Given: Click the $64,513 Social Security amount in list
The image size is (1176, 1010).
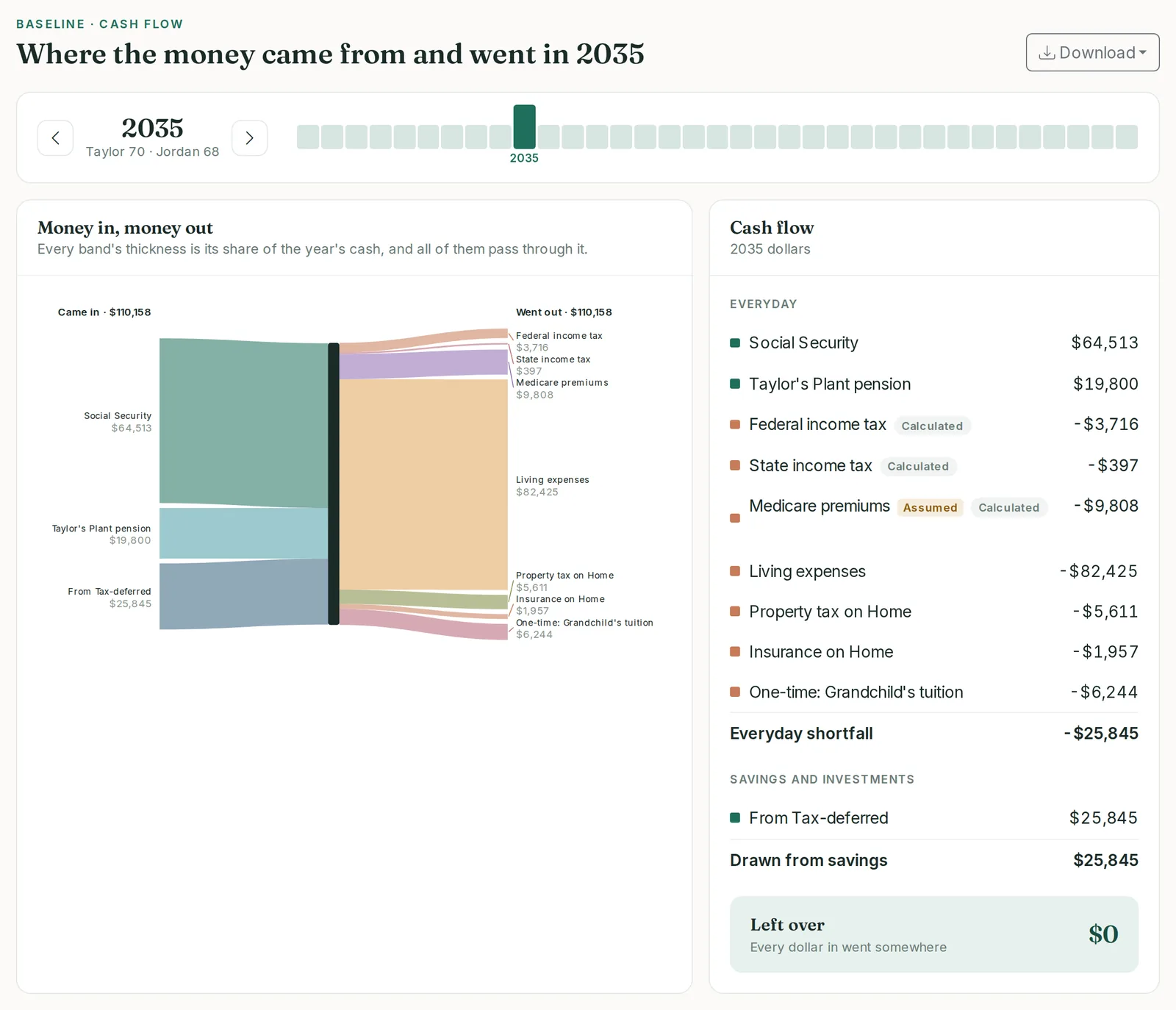Looking at the screenshot, I should tap(1104, 343).
